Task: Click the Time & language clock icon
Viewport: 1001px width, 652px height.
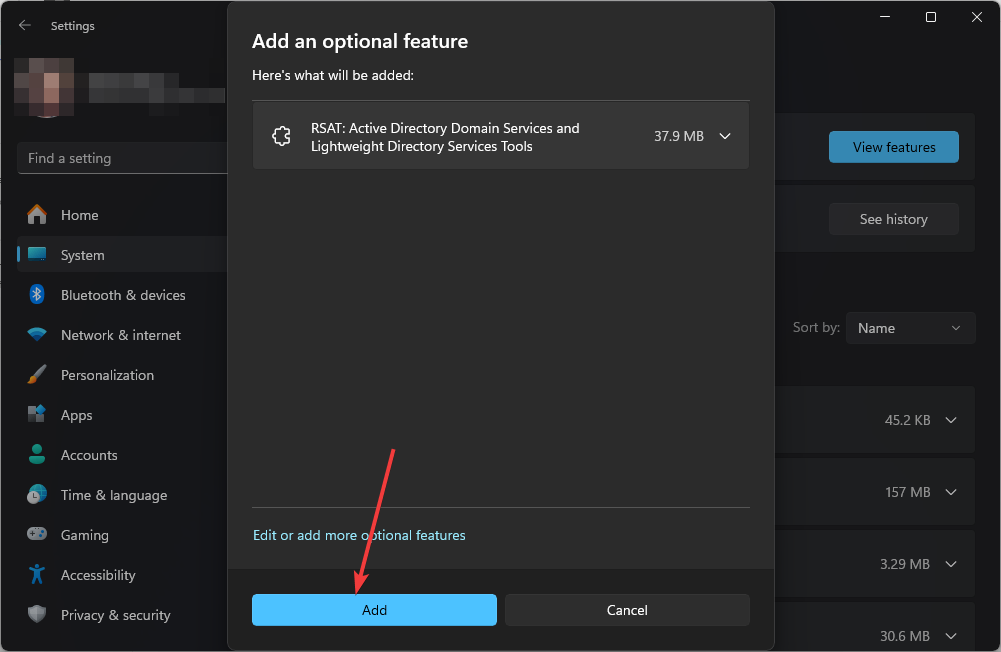Action: coord(37,495)
